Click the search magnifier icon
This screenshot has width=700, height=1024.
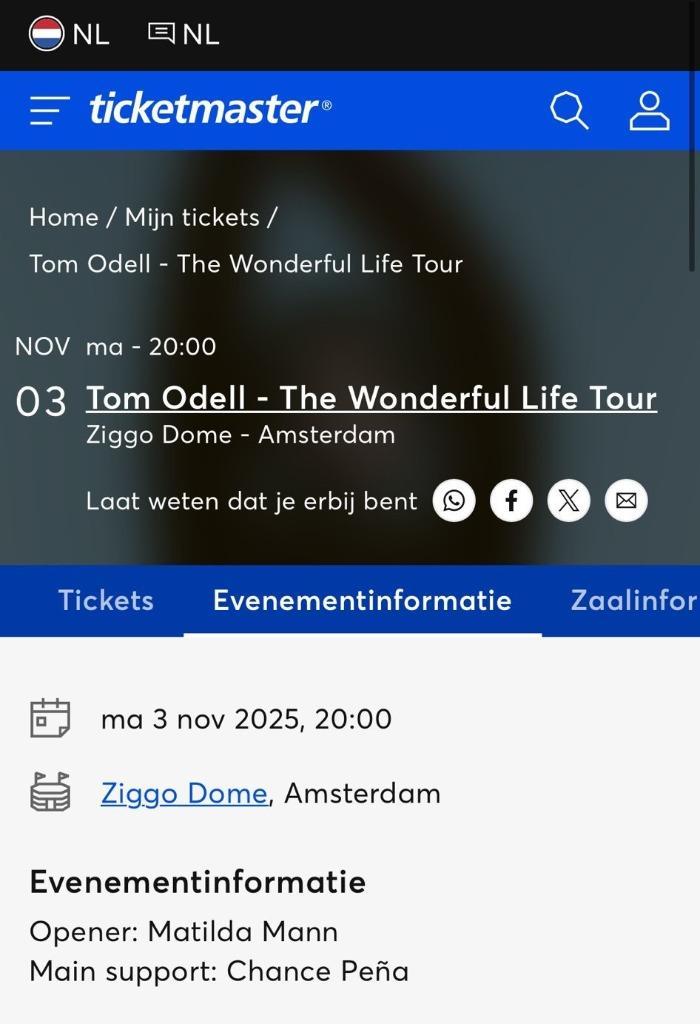[569, 110]
